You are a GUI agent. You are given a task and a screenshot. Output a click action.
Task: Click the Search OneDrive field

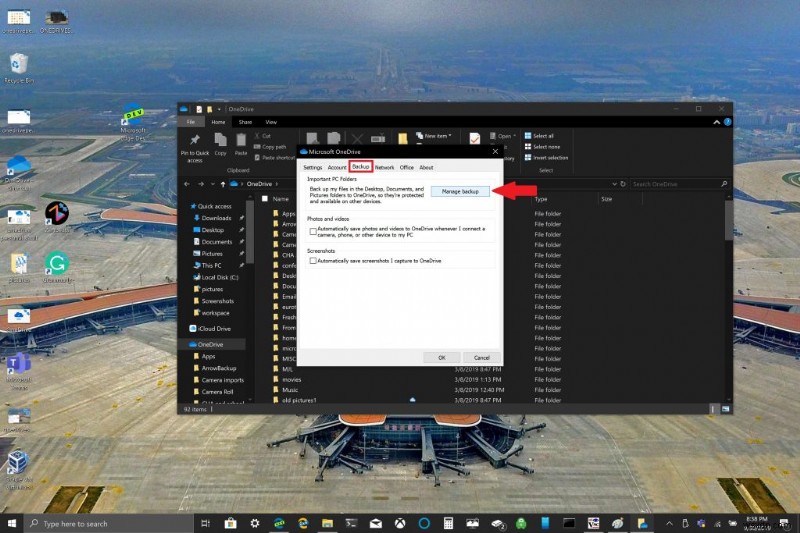point(679,184)
